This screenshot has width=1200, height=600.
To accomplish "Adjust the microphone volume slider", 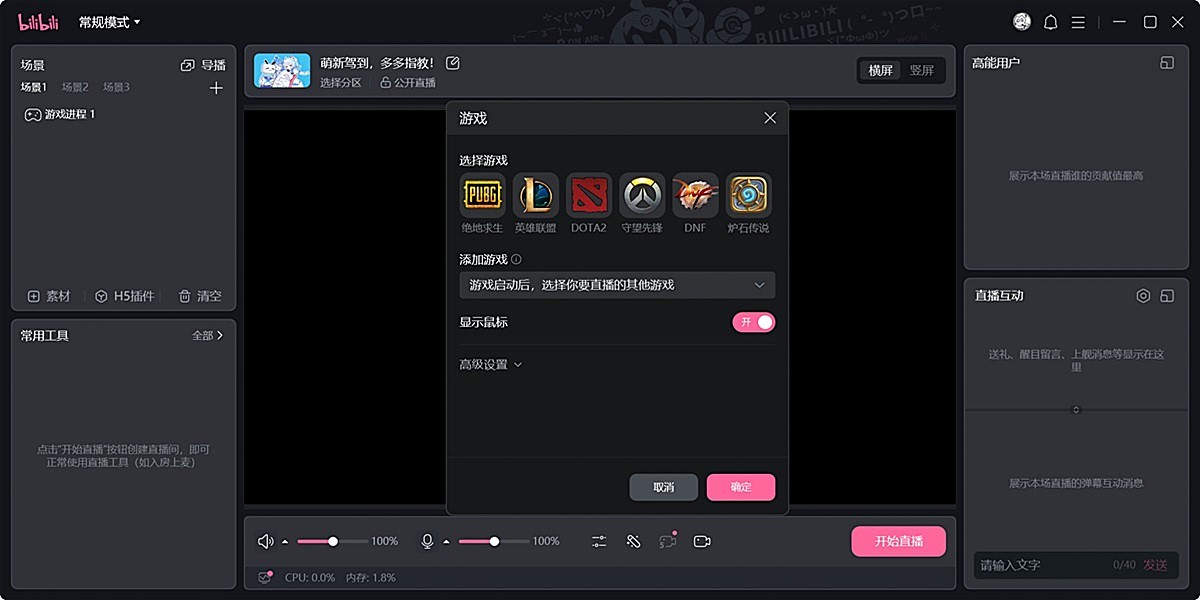I will (493, 540).
